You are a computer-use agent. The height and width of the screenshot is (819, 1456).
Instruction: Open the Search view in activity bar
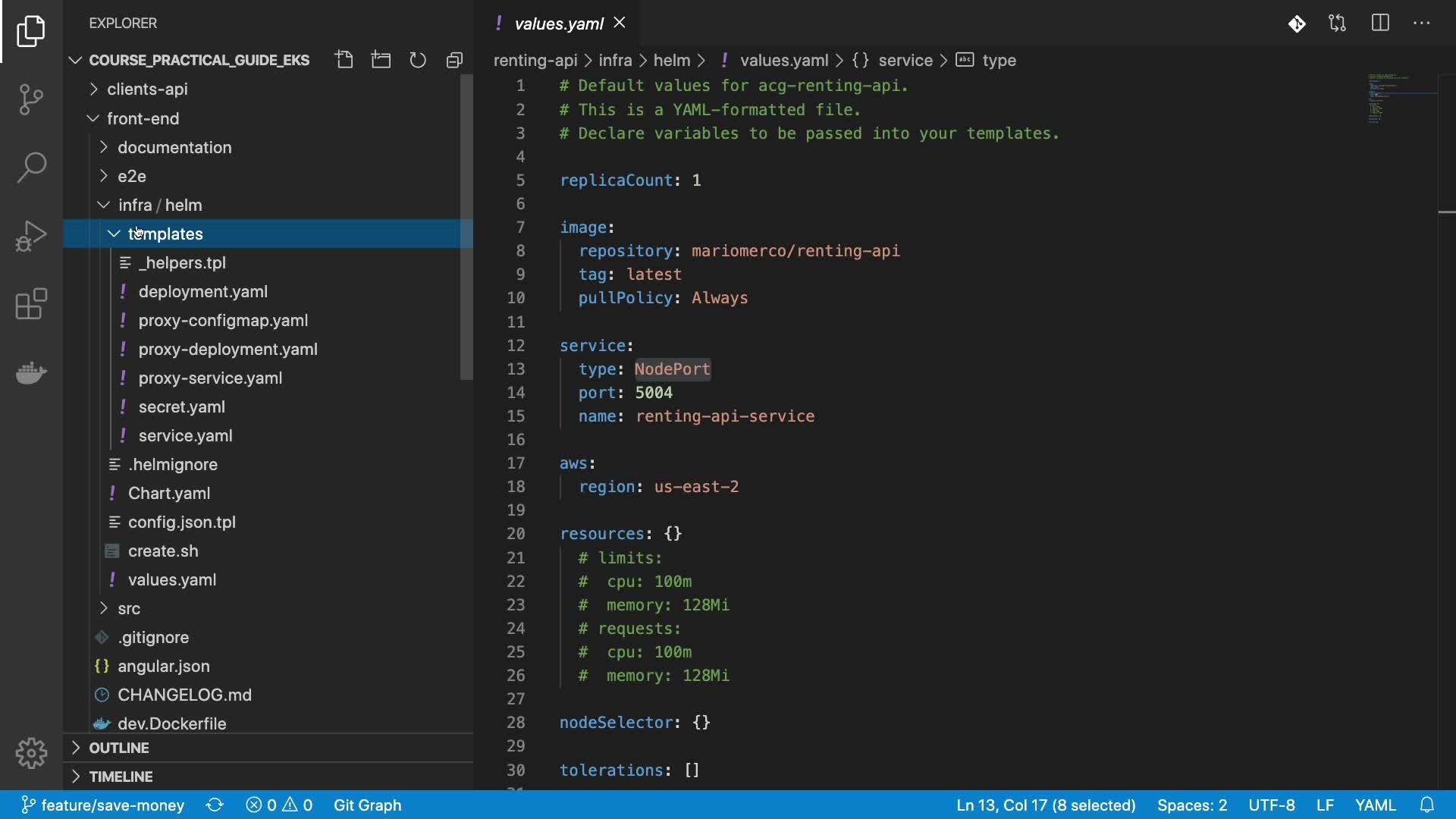[x=31, y=168]
